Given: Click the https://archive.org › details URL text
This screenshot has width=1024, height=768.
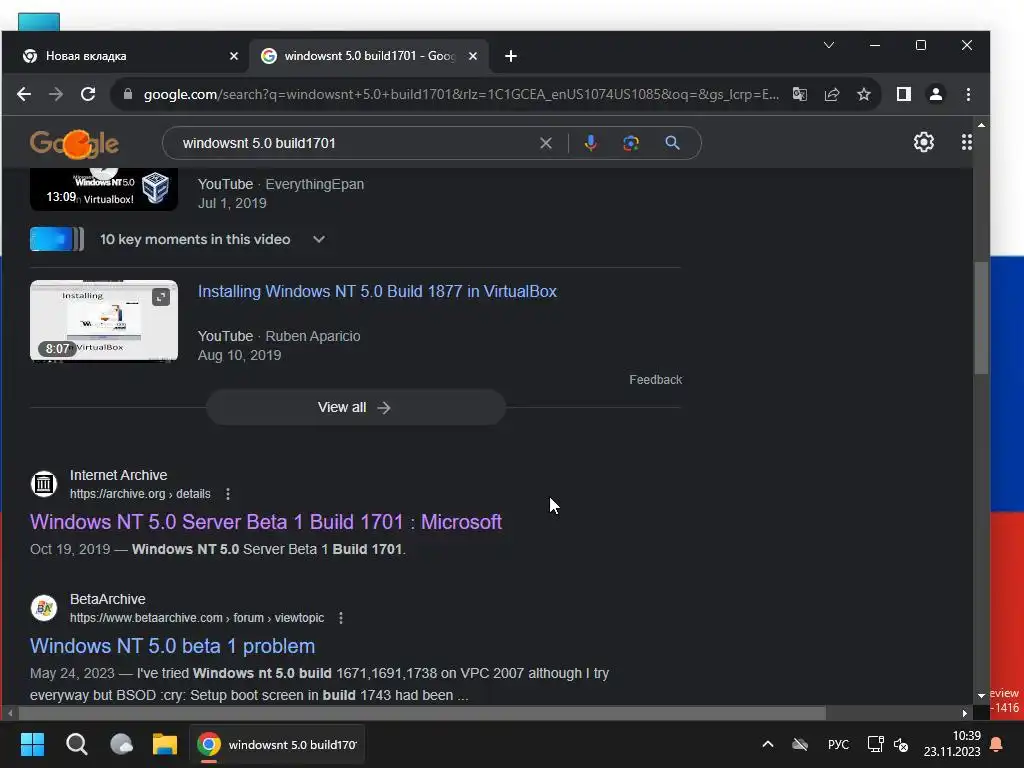Looking at the screenshot, I should tap(140, 494).
